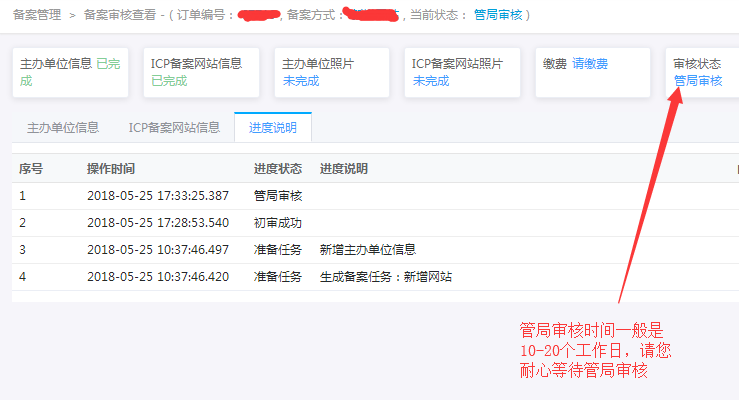The image size is (739, 400).
Task: Click the 管局审核 status in the header
Action: click(x=498, y=15)
